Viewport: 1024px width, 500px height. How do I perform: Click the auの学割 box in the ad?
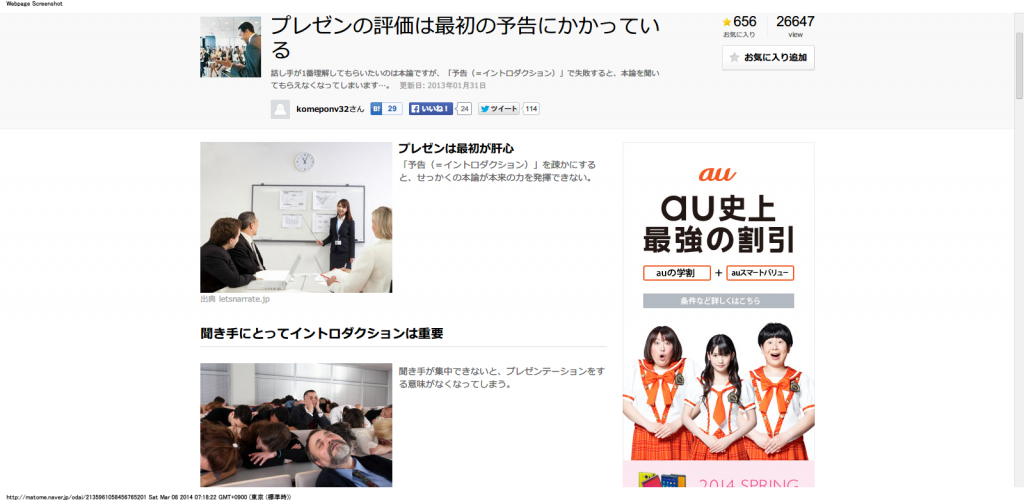(677, 273)
